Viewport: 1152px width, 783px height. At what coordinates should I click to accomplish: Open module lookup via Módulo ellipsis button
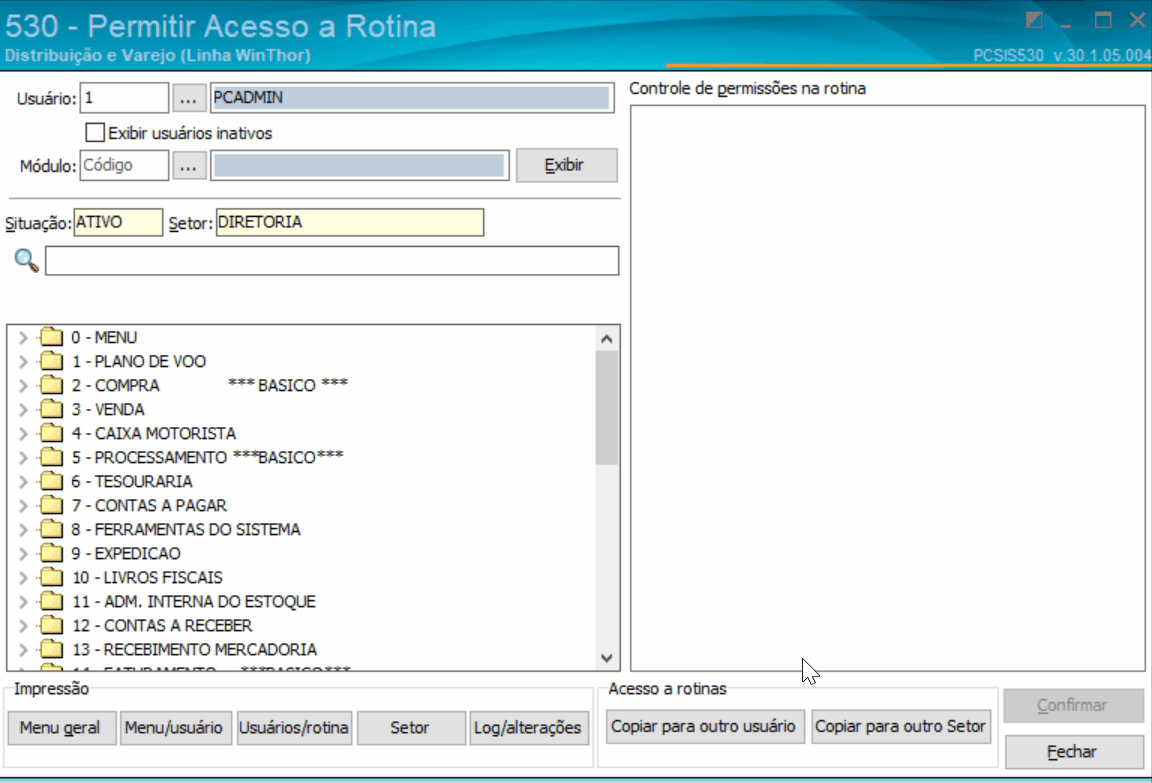point(189,165)
